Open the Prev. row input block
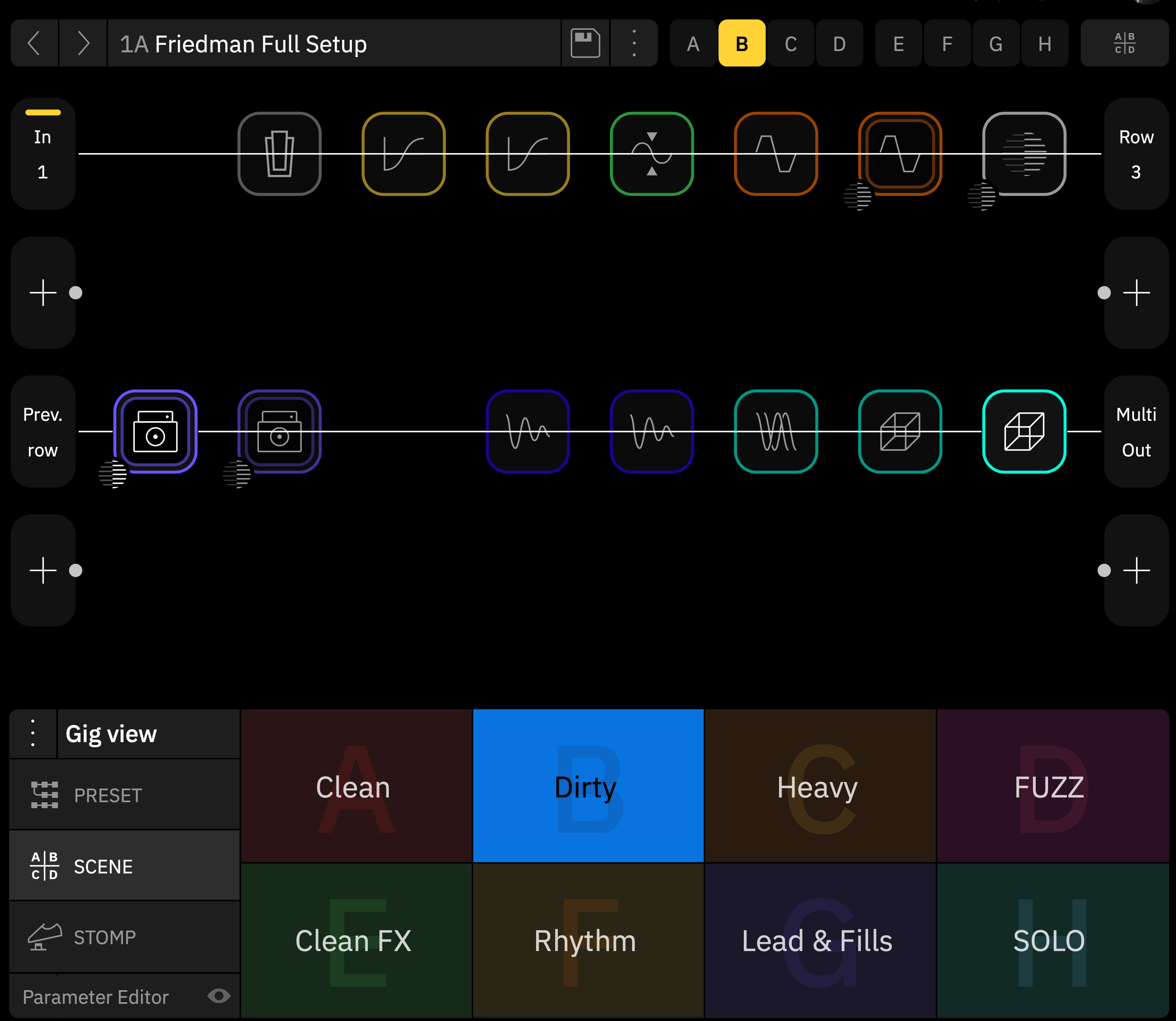Image resolution: width=1176 pixels, height=1021 pixels. pos(43,432)
